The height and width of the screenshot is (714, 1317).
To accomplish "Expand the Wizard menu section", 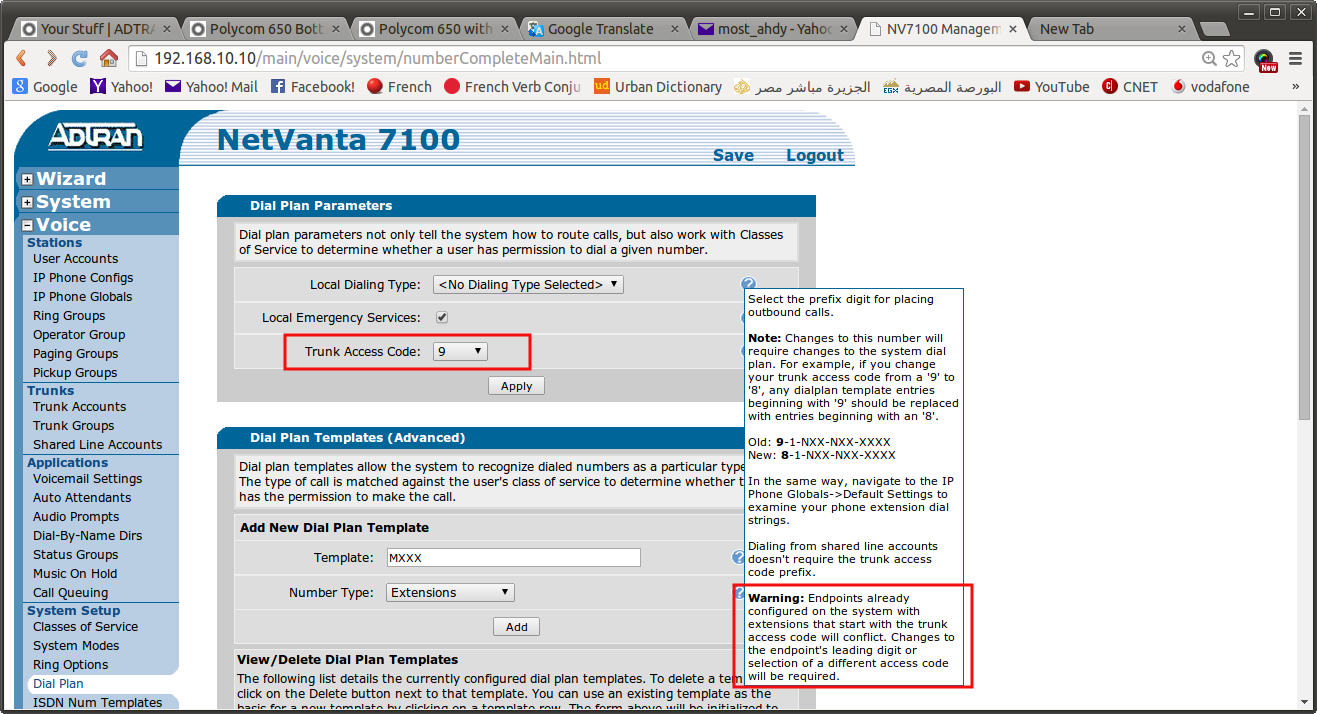I will click(x=28, y=179).
